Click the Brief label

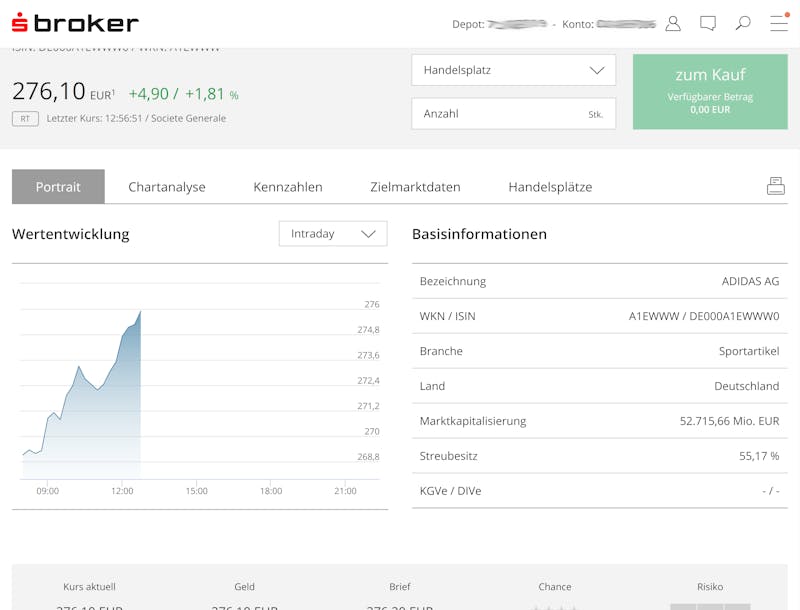tap(399, 587)
